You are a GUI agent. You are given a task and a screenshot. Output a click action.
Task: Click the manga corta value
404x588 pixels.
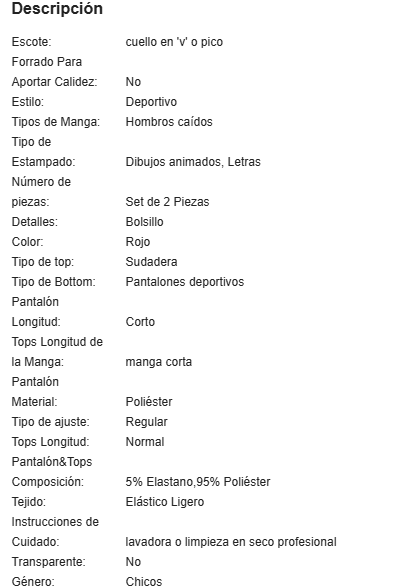[x=159, y=362]
